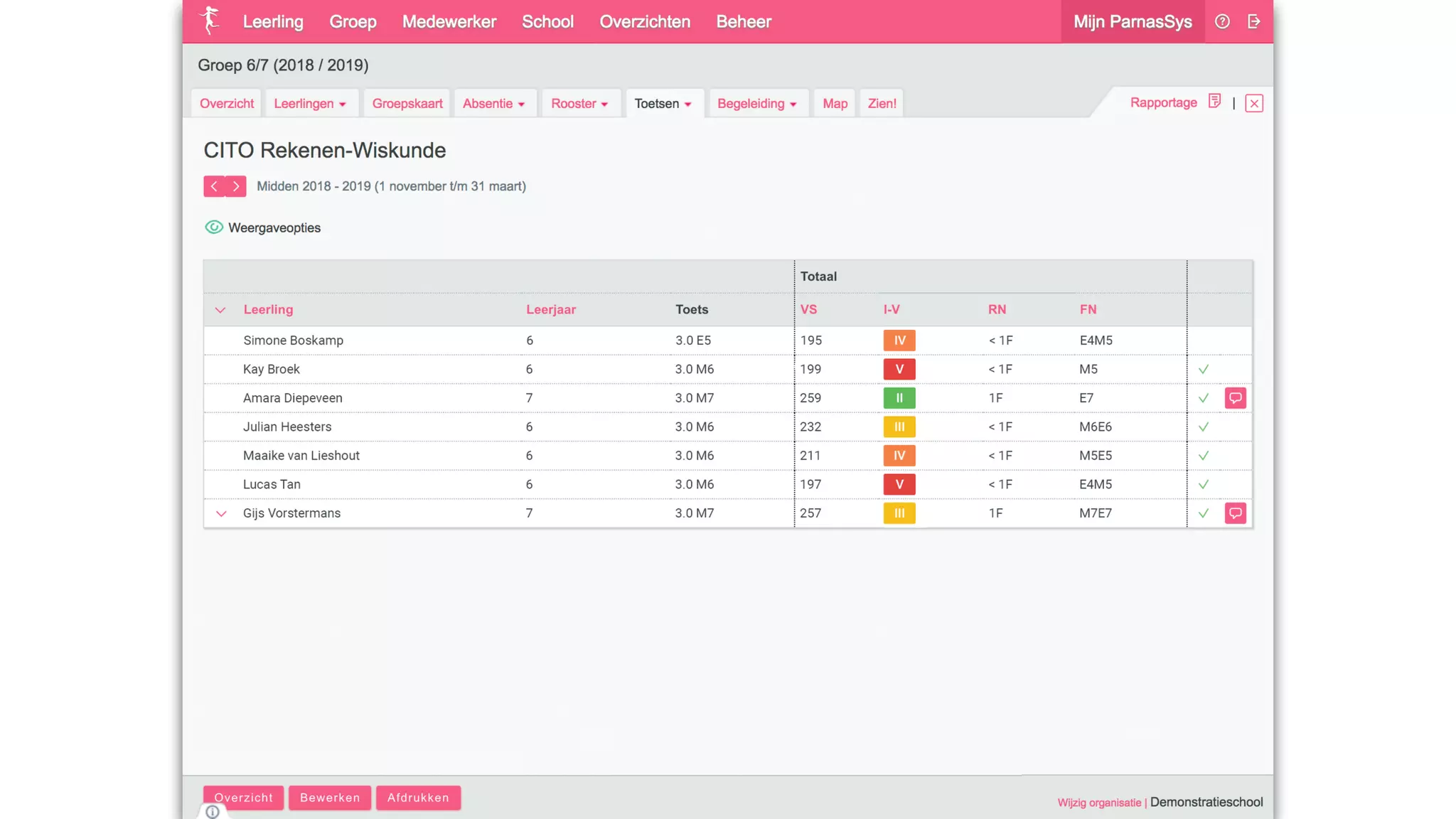Click the green II level badge
This screenshot has height=819, width=1456.
click(x=899, y=398)
